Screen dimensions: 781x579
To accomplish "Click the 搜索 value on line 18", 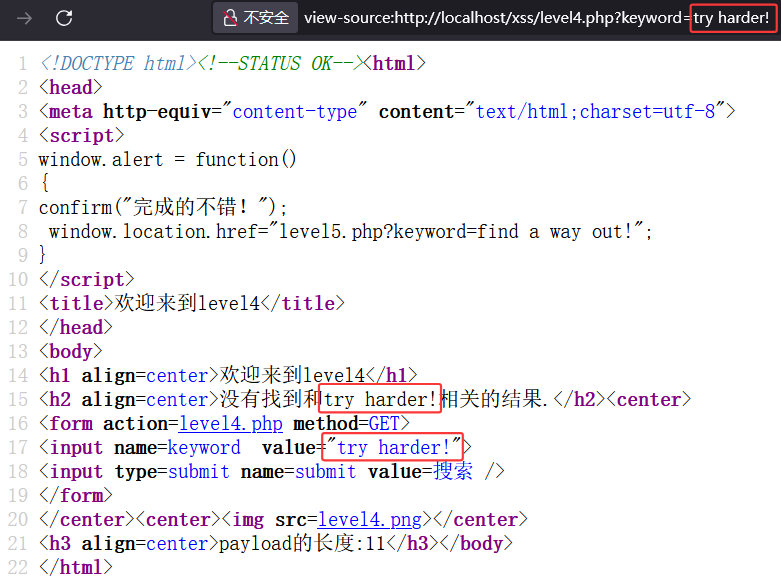I will click(453, 471).
